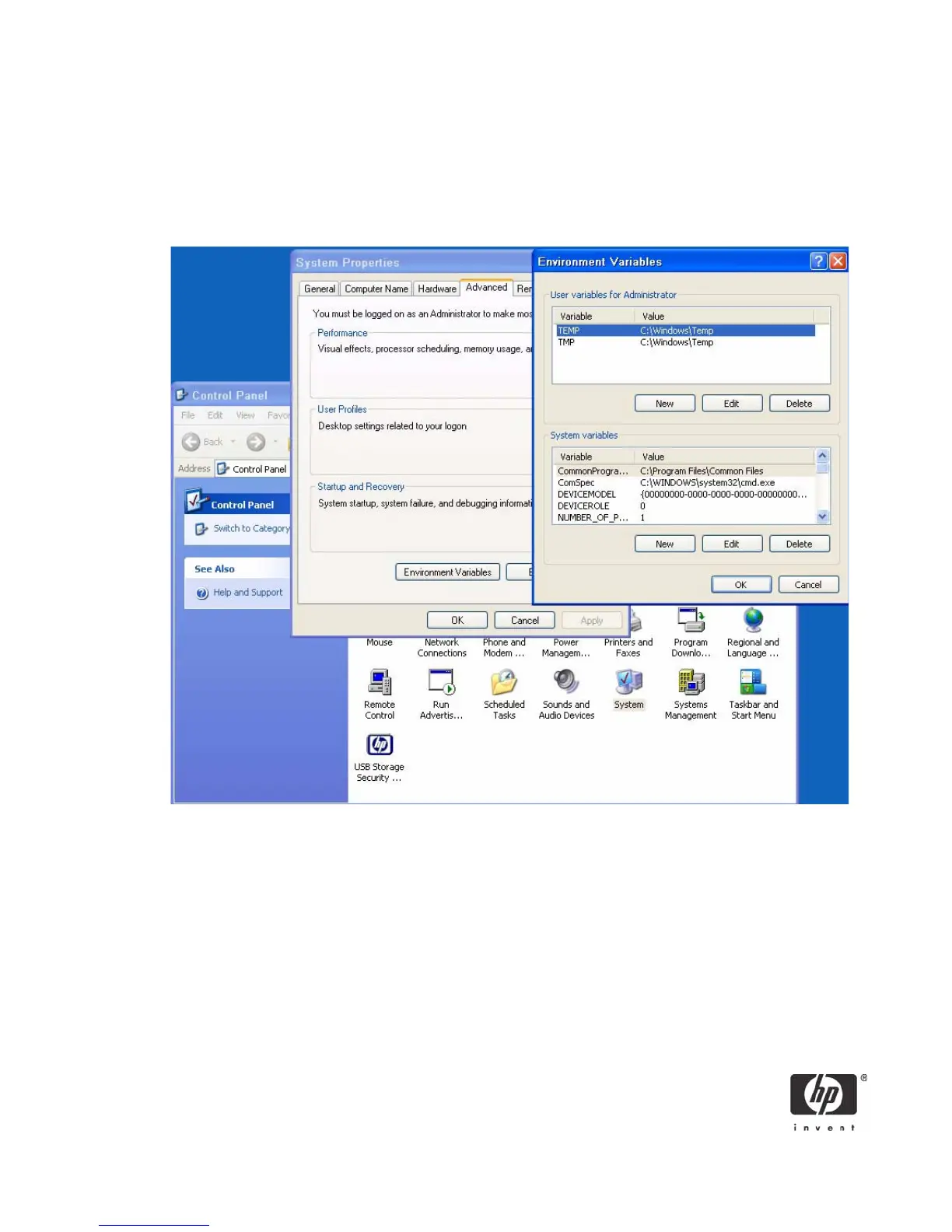
Task: Click New under User variables
Action: pyautogui.click(x=665, y=404)
